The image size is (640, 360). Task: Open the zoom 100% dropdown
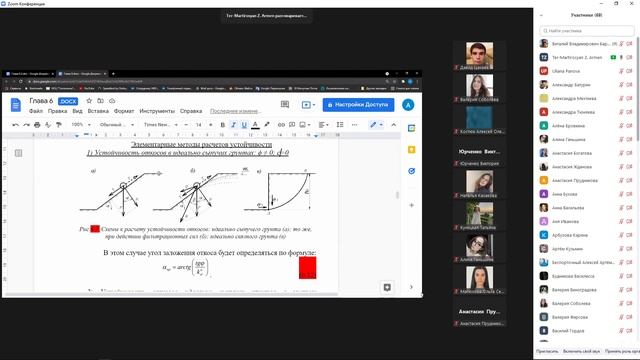tap(81, 125)
